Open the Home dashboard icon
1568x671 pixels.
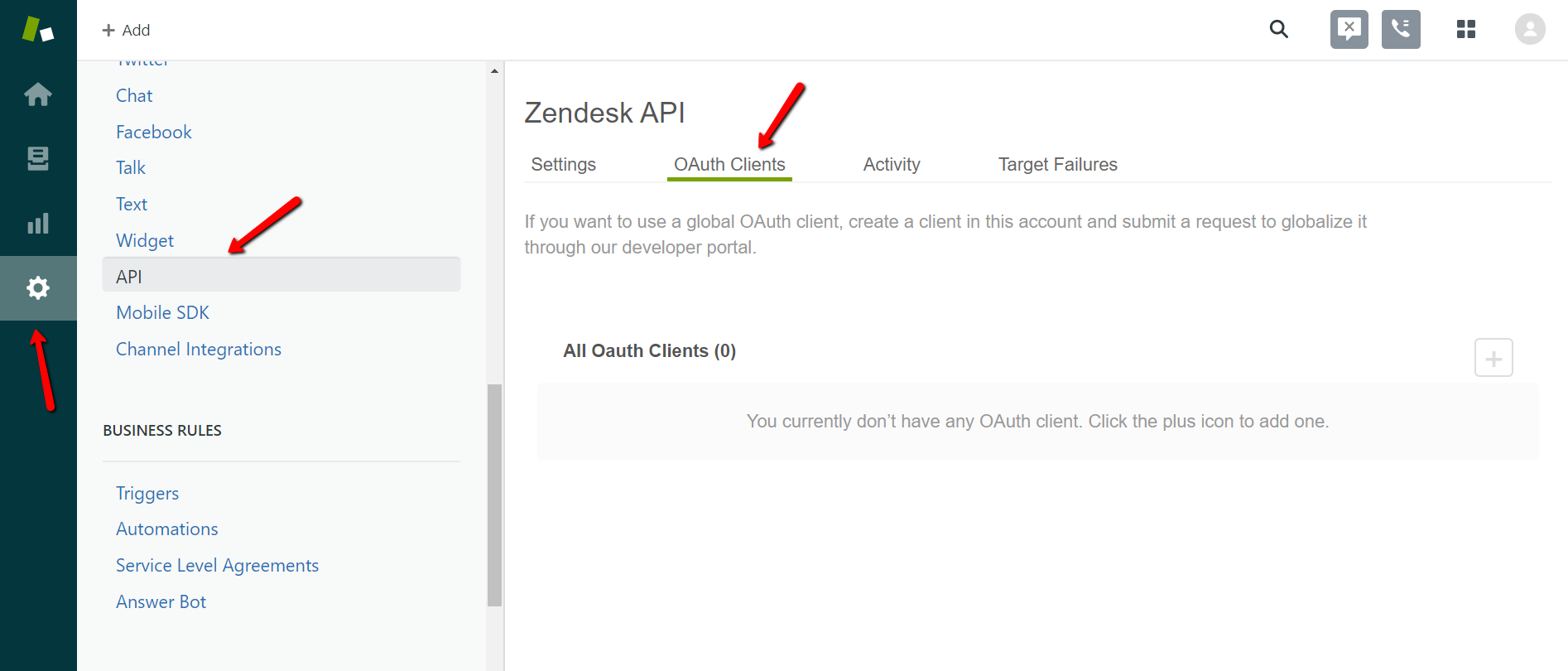(x=38, y=94)
